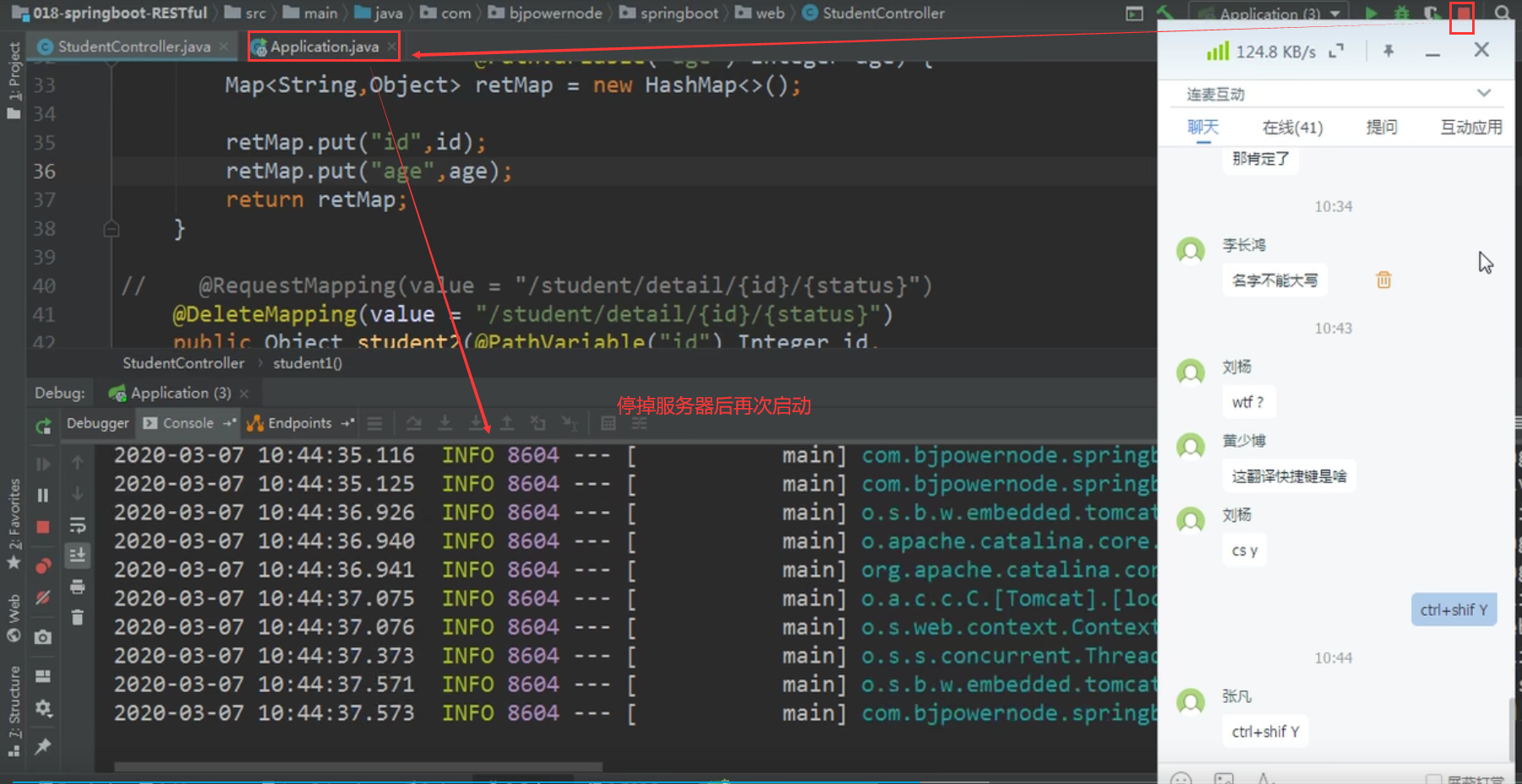The height and width of the screenshot is (784, 1522).
Task: Build project hammer icon
Action: [x=1166, y=14]
